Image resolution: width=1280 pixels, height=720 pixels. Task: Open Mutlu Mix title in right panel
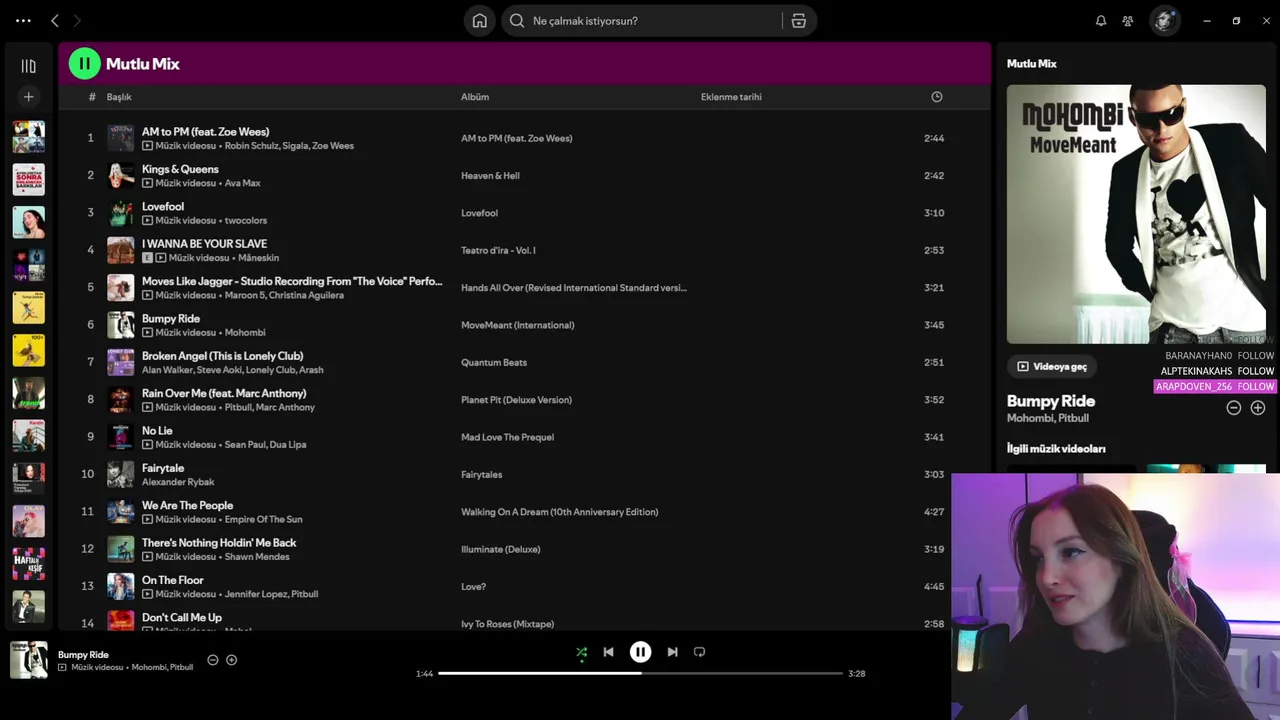(1031, 64)
